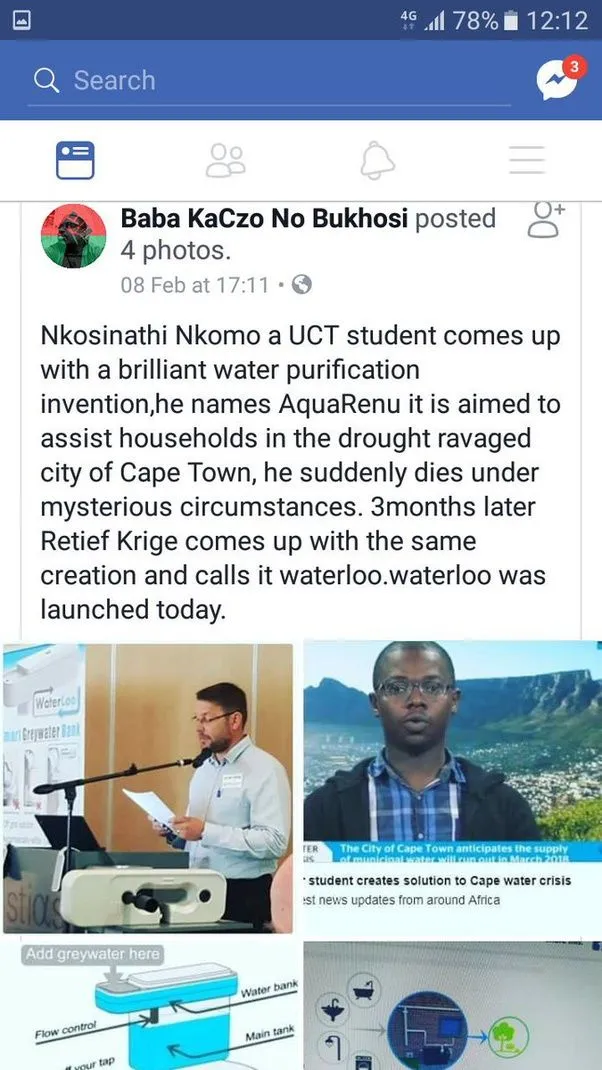The height and width of the screenshot is (1070, 602).
Task: Open Messenger chat icon with badge
Action: point(557,81)
